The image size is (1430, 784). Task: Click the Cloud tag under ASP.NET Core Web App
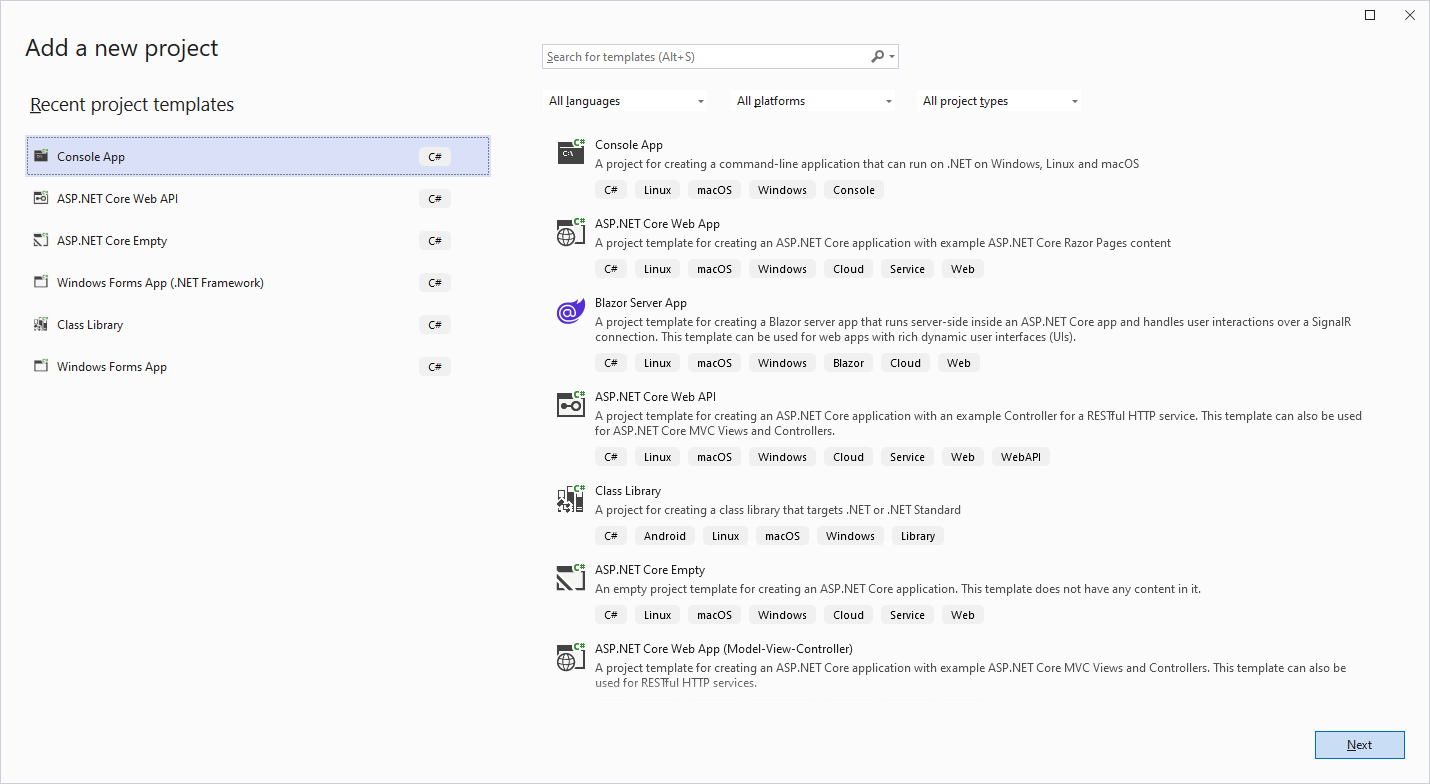tap(849, 269)
